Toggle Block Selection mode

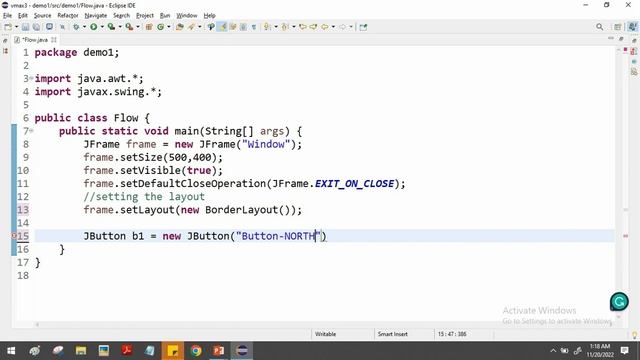click(243, 27)
